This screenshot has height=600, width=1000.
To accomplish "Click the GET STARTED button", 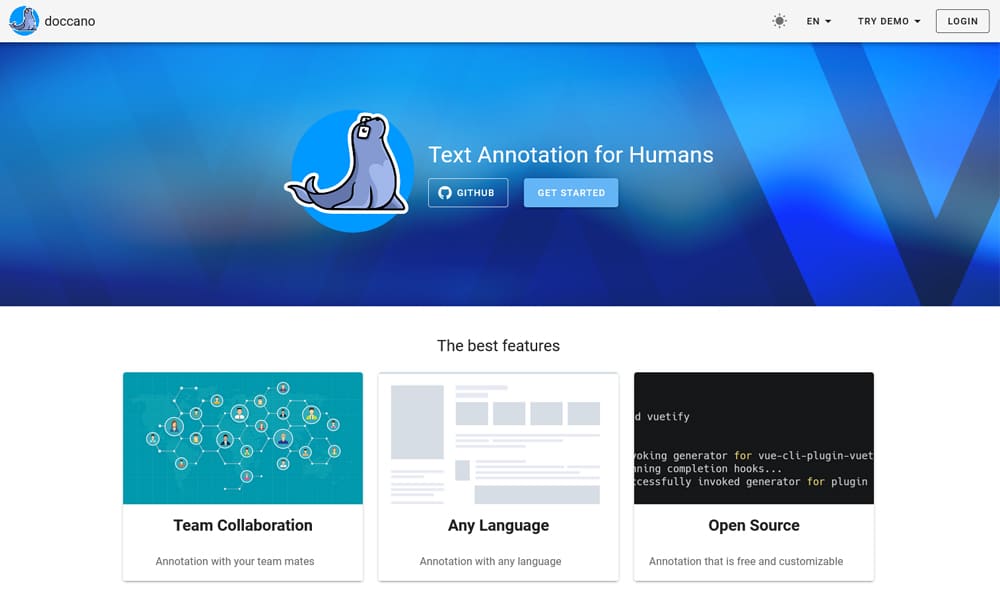I will 571,193.
